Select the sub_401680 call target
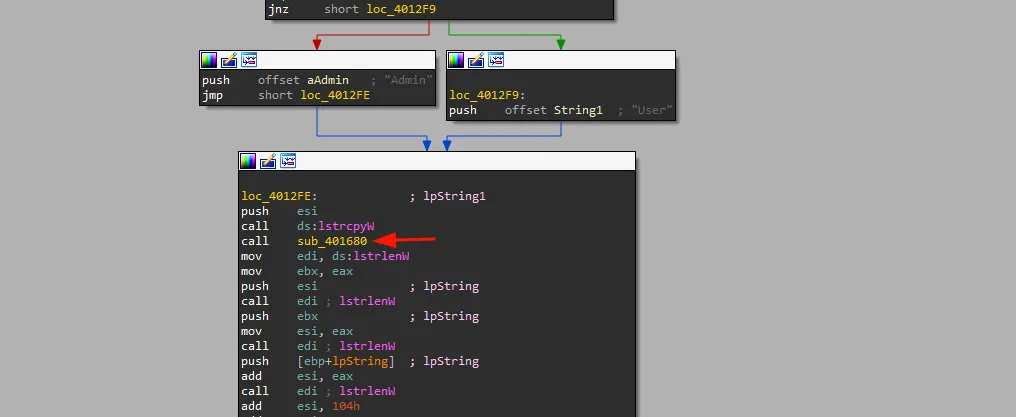 [332, 241]
